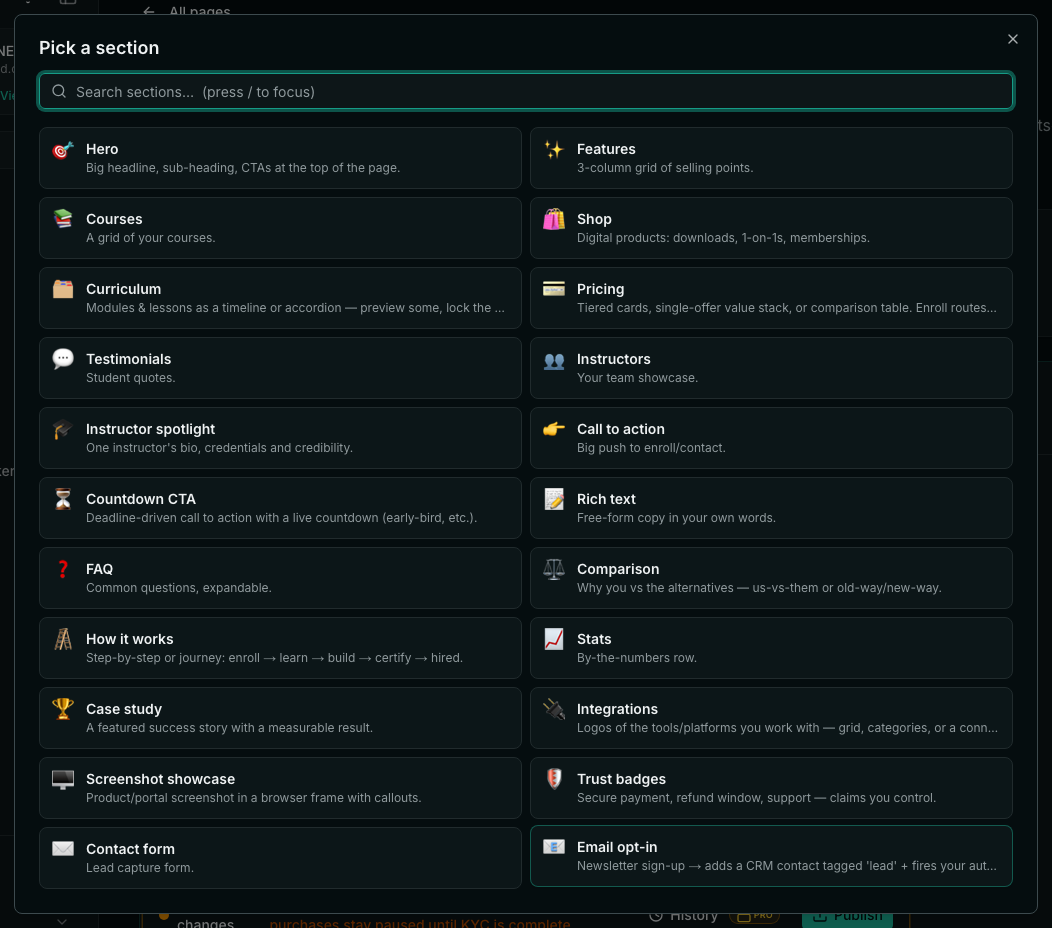The image size is (1052, 928).
Task: Choose the Pricing section title
Action: tap(600, 289)
